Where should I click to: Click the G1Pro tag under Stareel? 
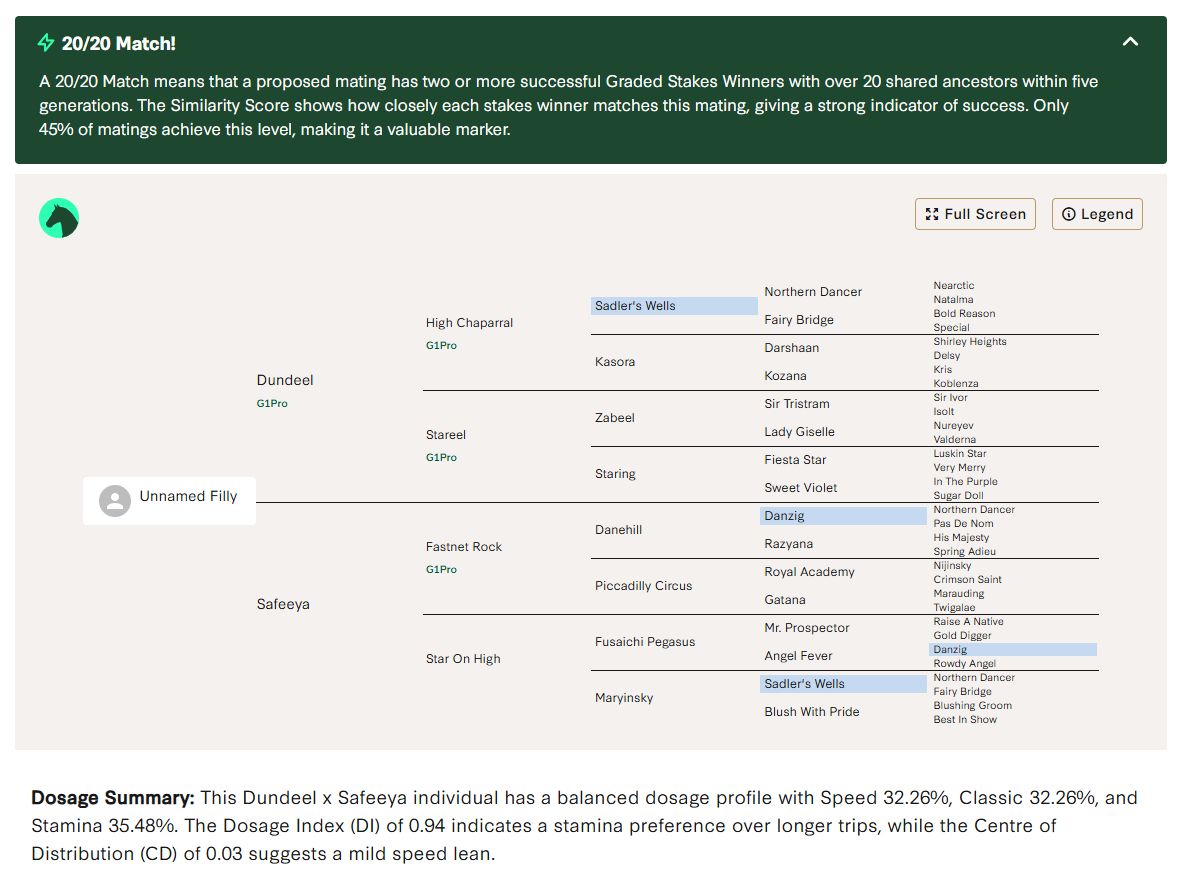pyautogui.click(x=441, y=458)
